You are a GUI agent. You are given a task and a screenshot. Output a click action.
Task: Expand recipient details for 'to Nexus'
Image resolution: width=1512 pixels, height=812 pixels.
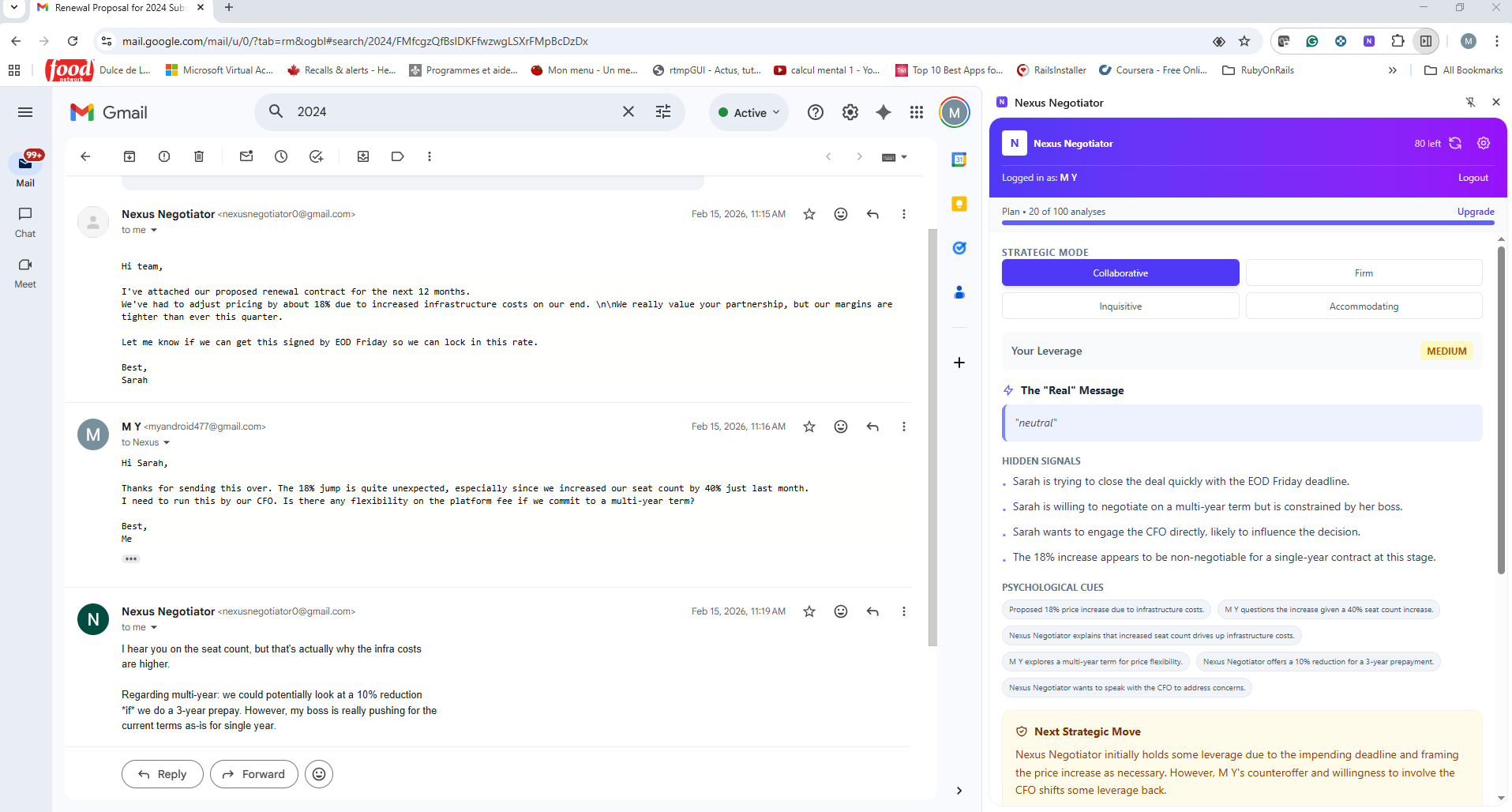tap(167, 442)
